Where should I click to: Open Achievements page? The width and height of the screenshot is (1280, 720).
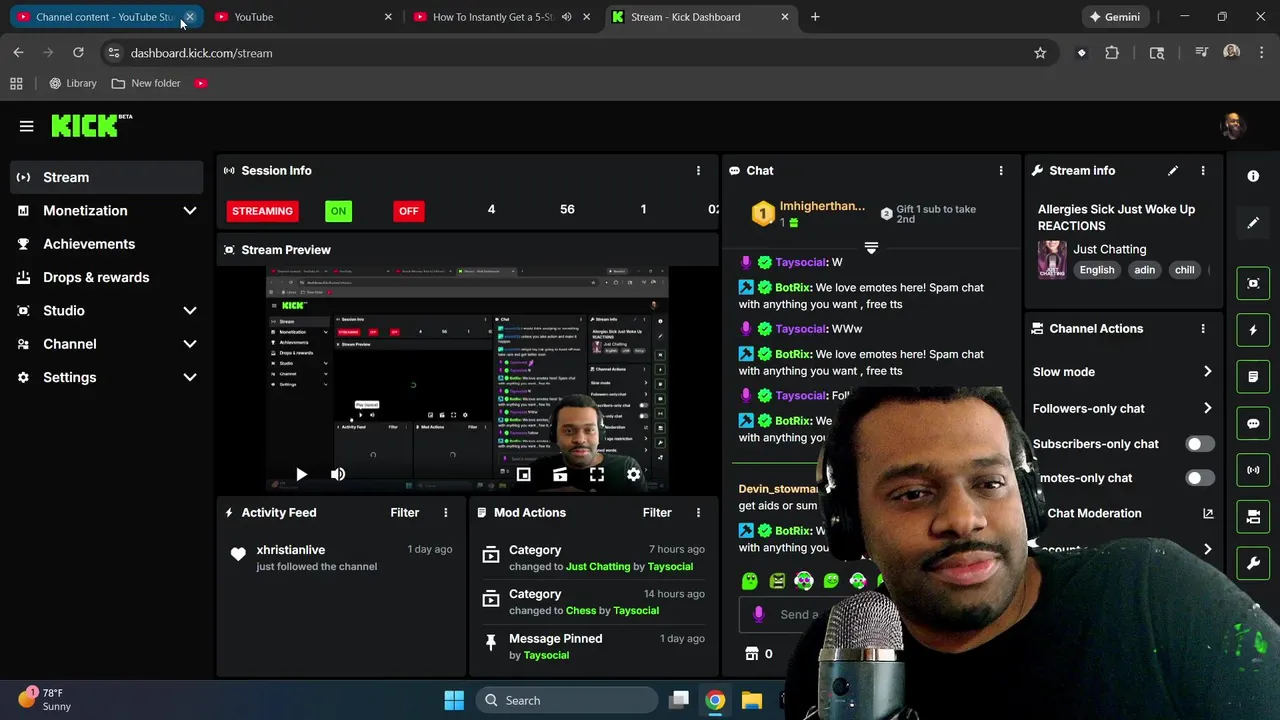tap(88, 244)
